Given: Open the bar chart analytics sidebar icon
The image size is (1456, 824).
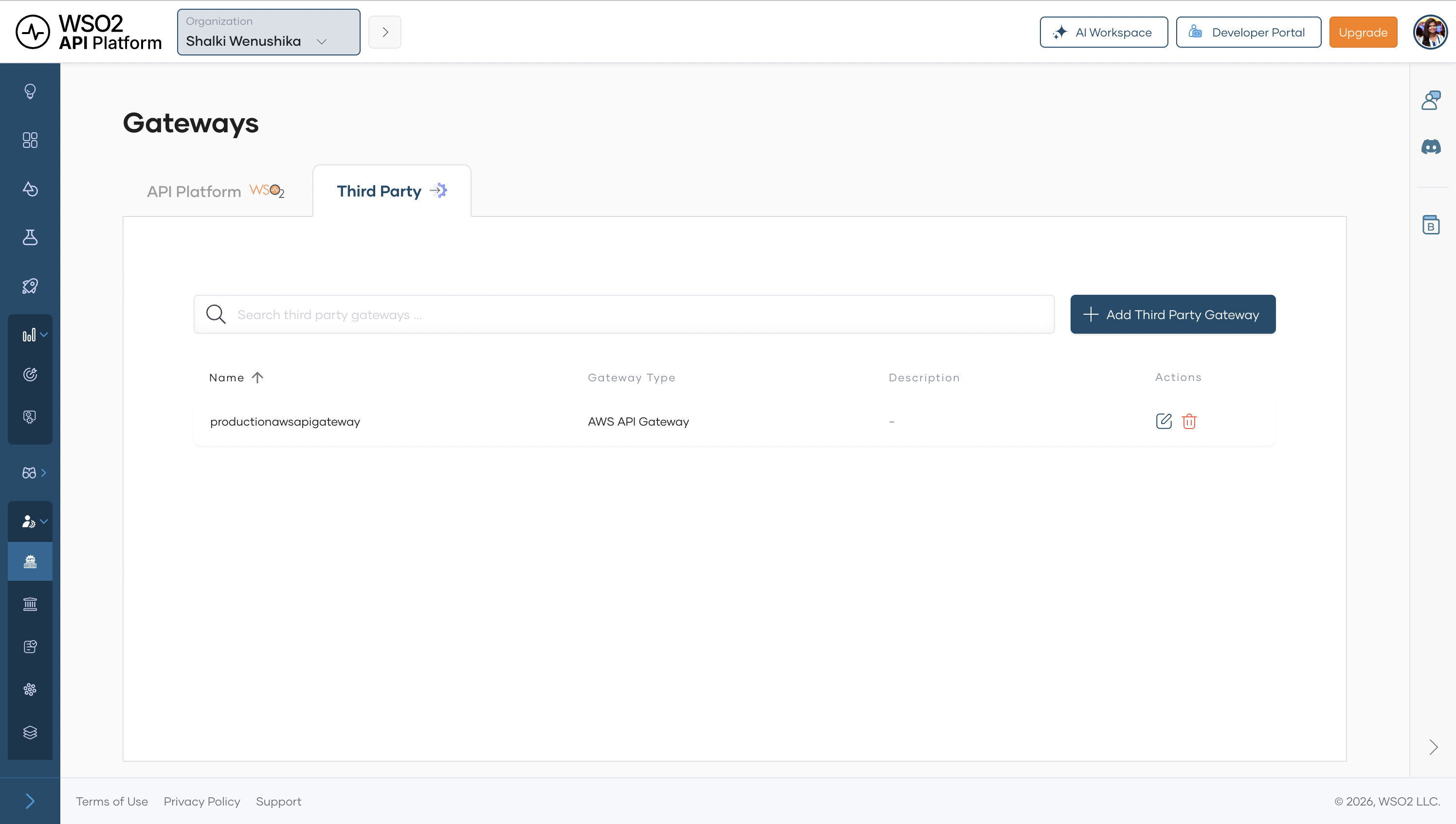Looking at the screenshot, I should 29,335.
